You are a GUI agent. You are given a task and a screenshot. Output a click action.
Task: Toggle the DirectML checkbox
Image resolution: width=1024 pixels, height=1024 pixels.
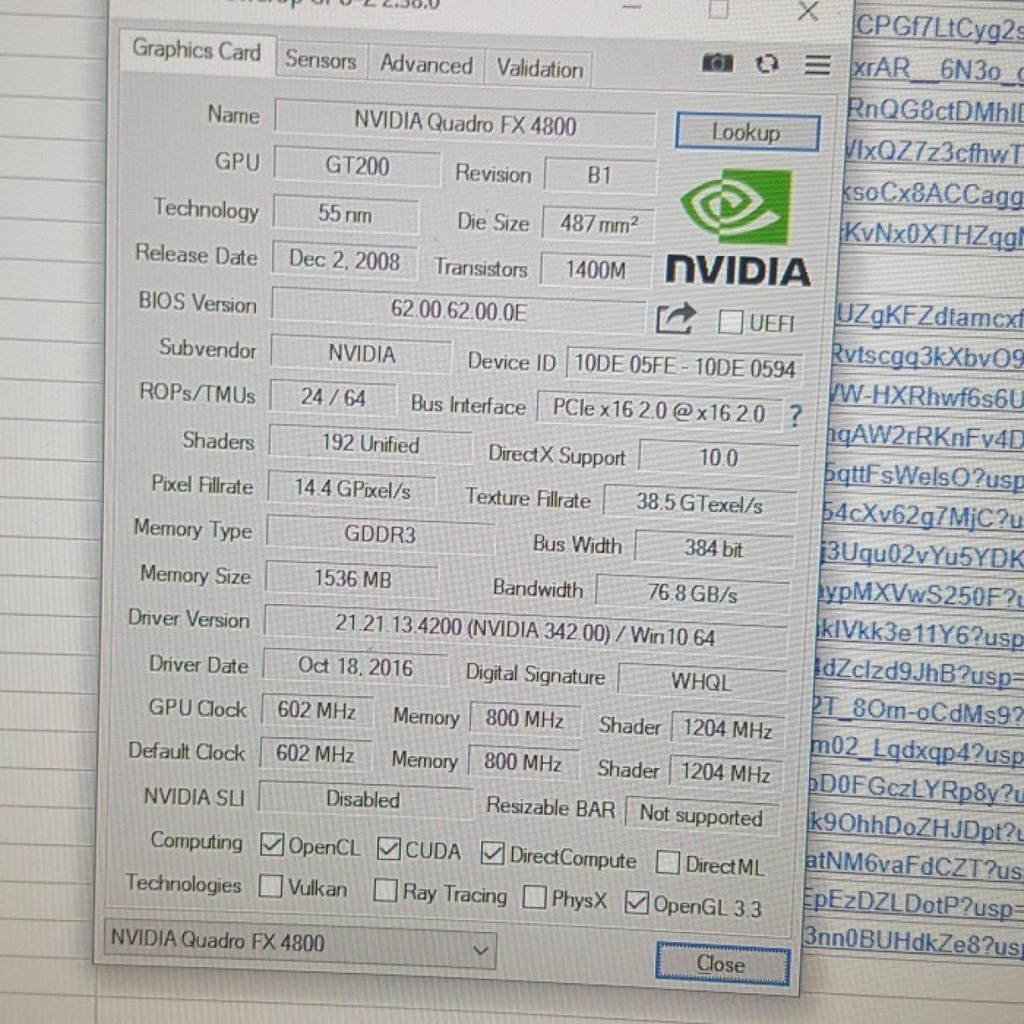[x=667, y=861]
